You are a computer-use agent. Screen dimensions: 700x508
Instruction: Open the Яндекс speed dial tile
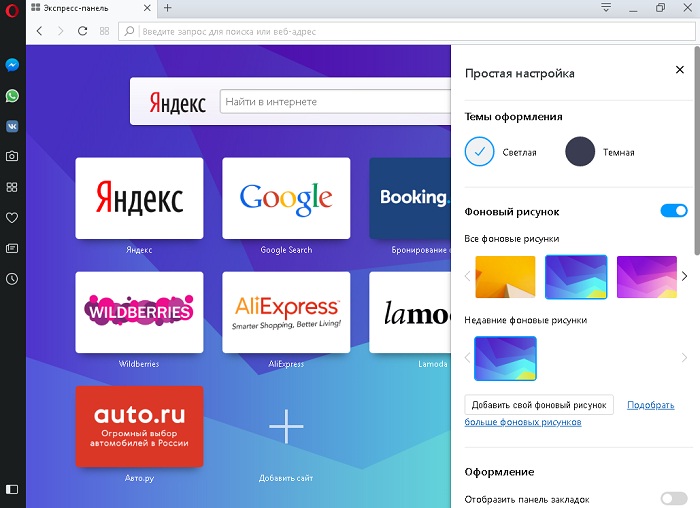(139, 198)
